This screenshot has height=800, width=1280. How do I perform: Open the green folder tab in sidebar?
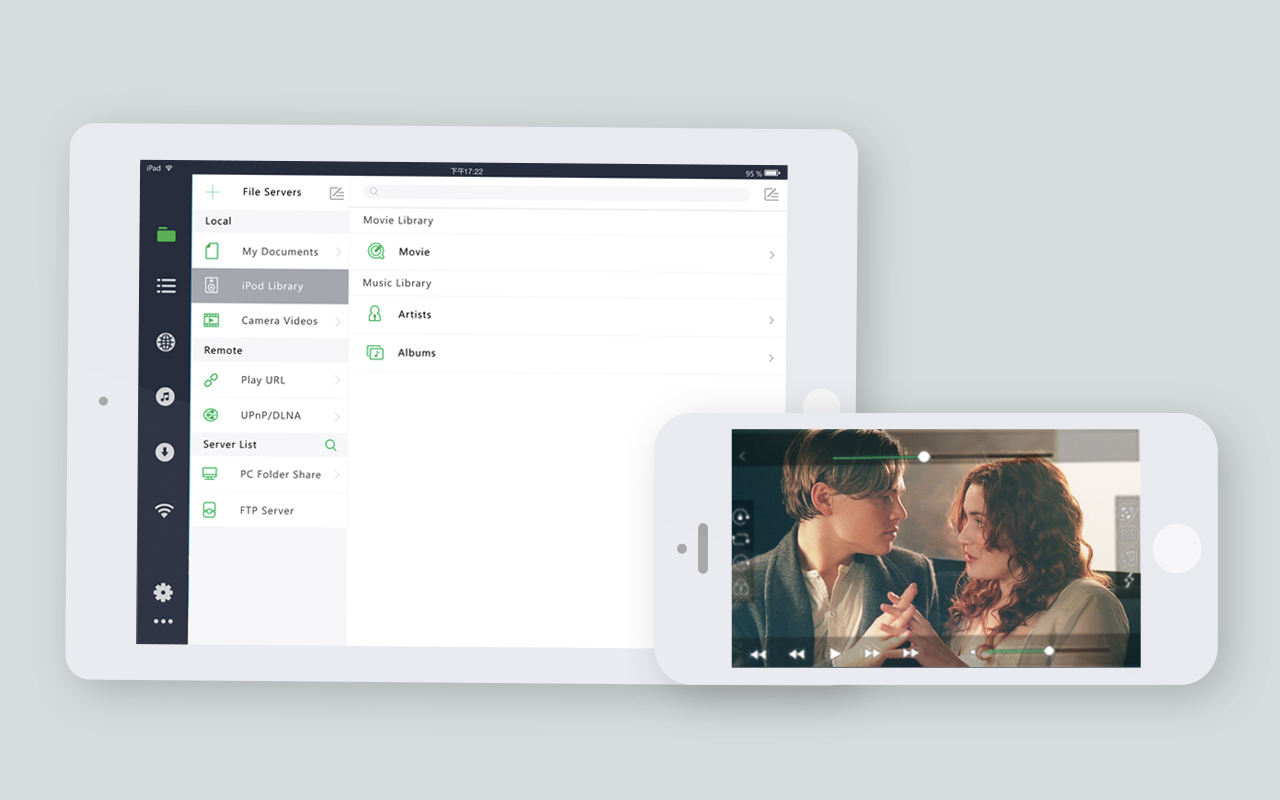[166, 235]
